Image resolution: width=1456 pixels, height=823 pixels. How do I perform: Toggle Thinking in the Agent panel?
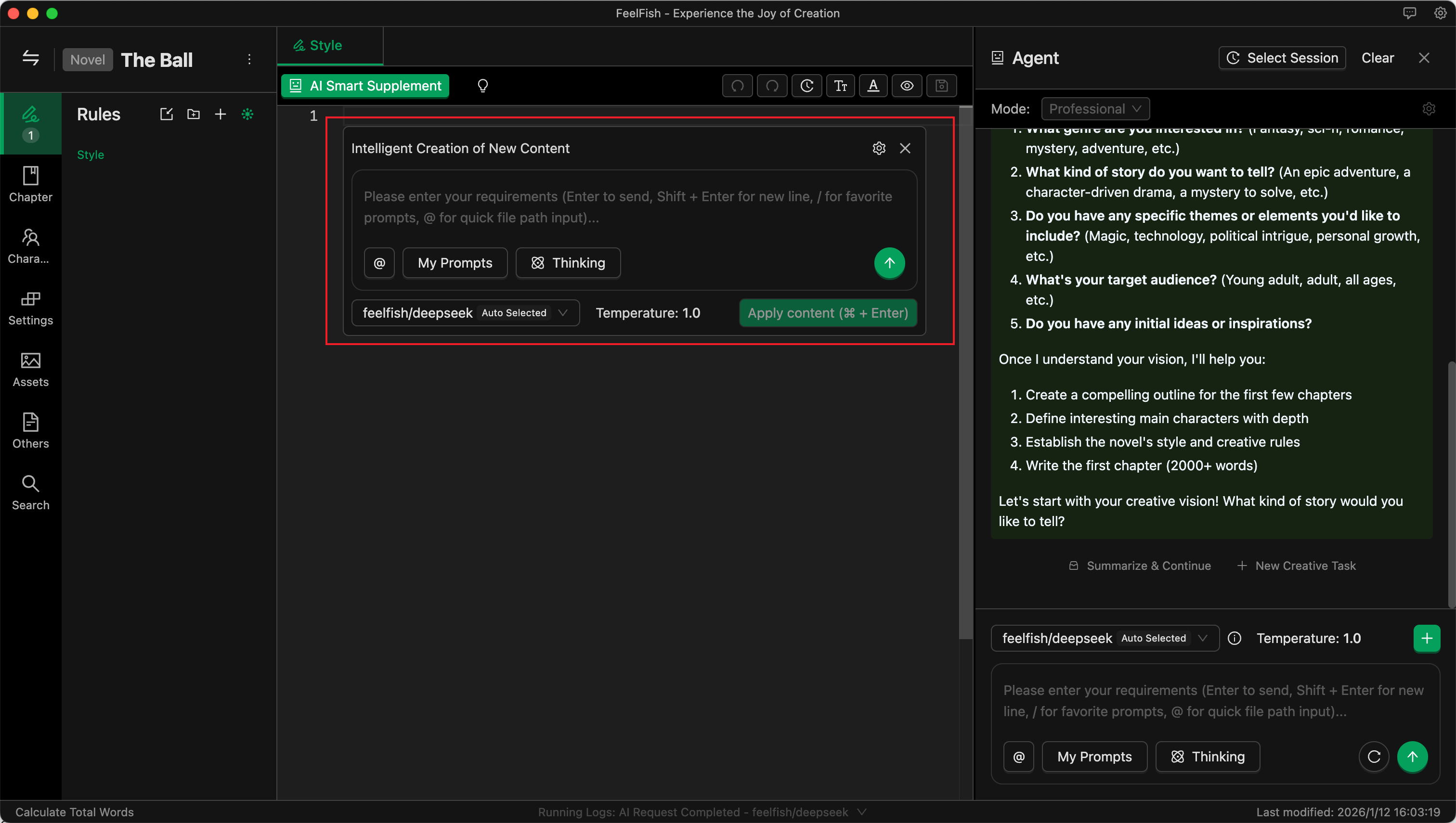(1207, 756)
